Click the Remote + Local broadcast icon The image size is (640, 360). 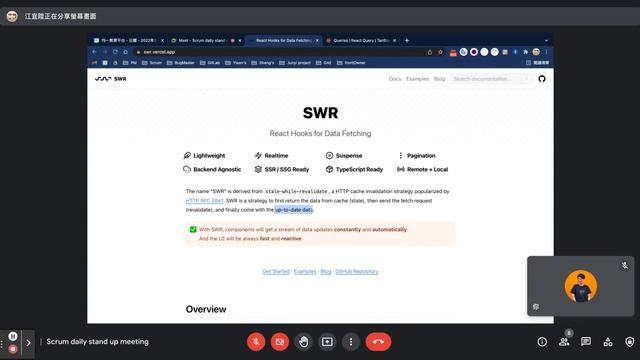(400, 169)
